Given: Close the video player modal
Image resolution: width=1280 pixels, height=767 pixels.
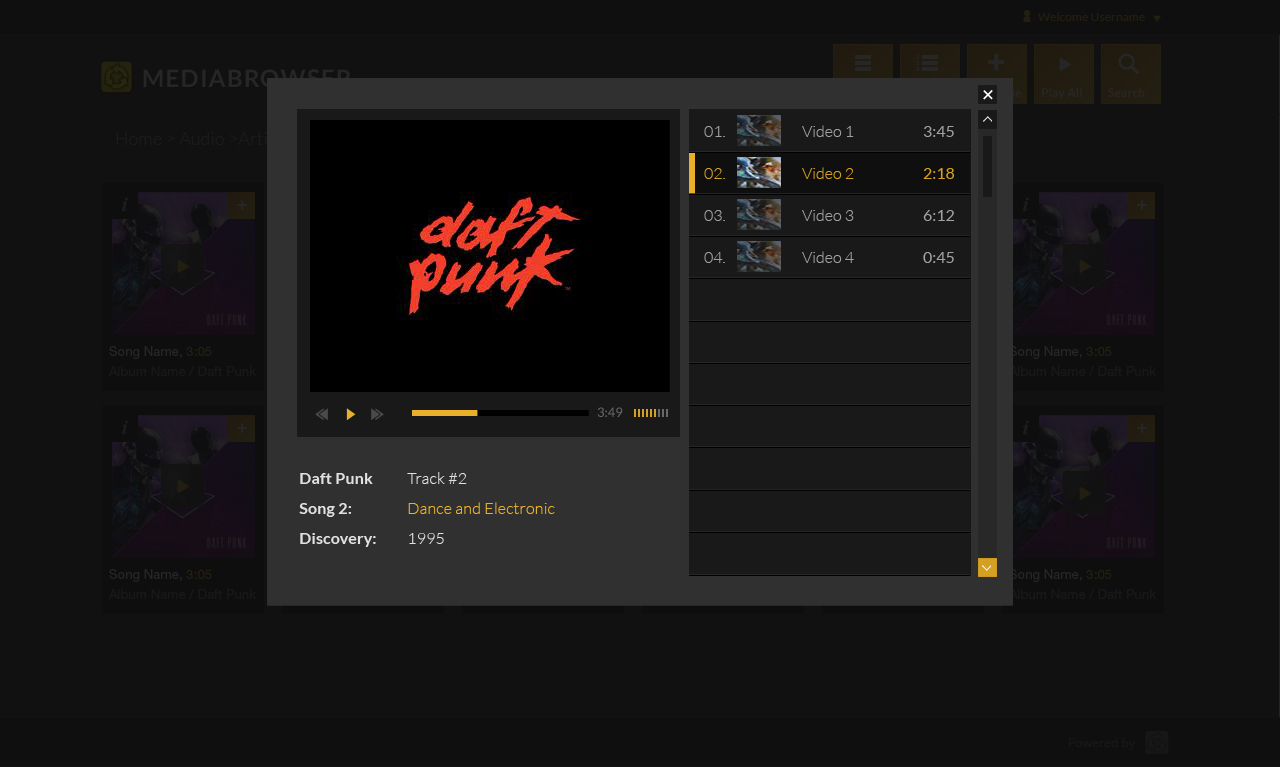Looking at the screenshot, I should point(987,94).
